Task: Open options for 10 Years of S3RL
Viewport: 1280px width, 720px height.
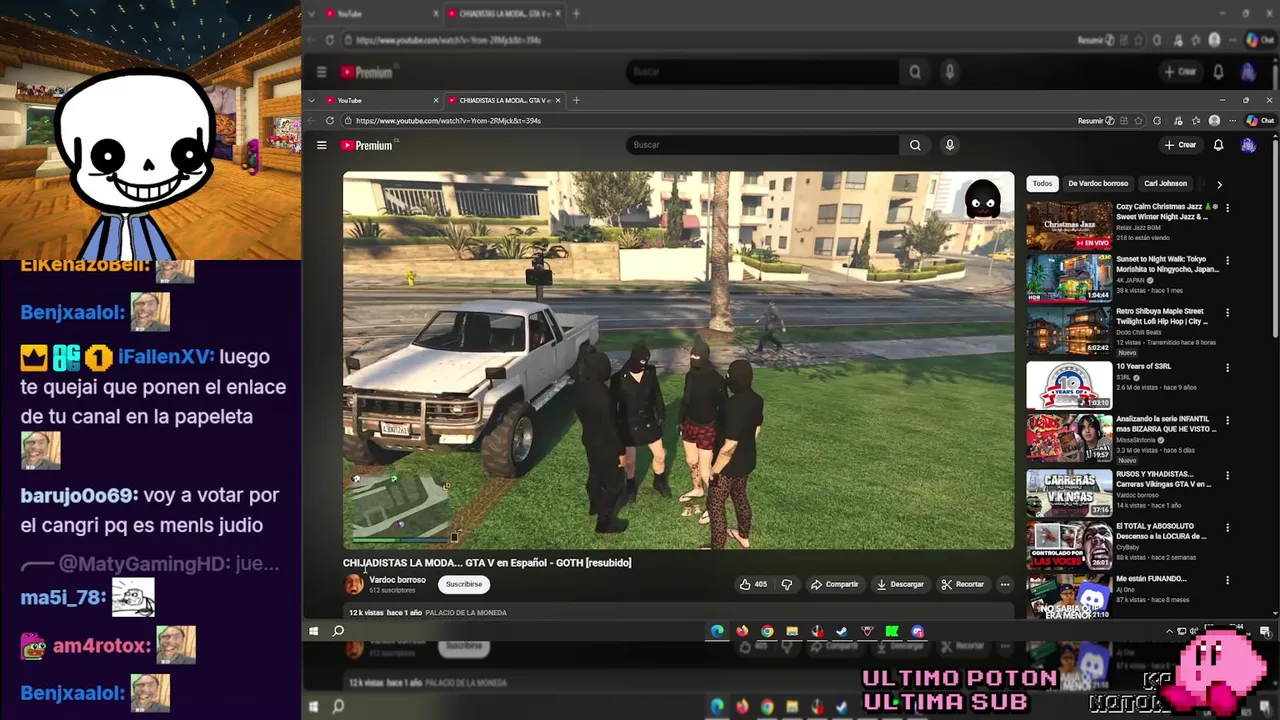Action: click(x=1227, y=367)
